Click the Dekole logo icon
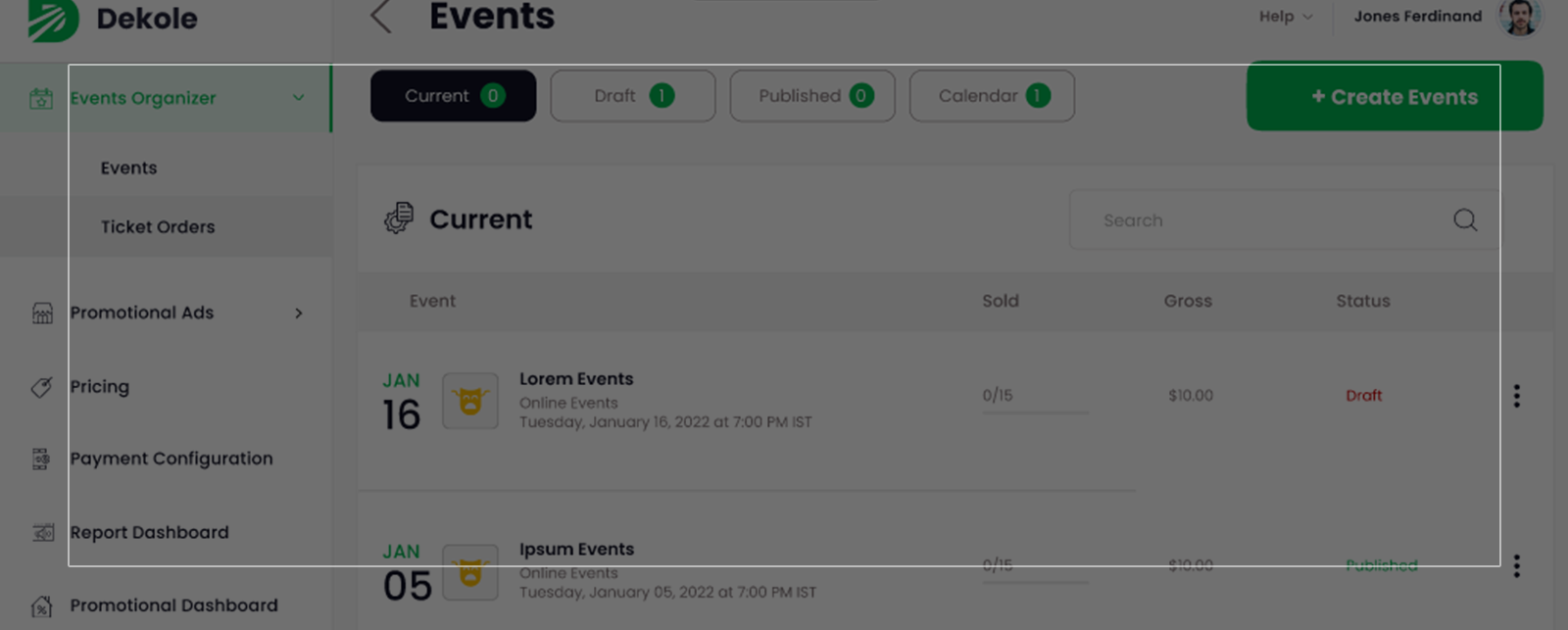This screenshot has height=630, width=1568. coord(53,19)
